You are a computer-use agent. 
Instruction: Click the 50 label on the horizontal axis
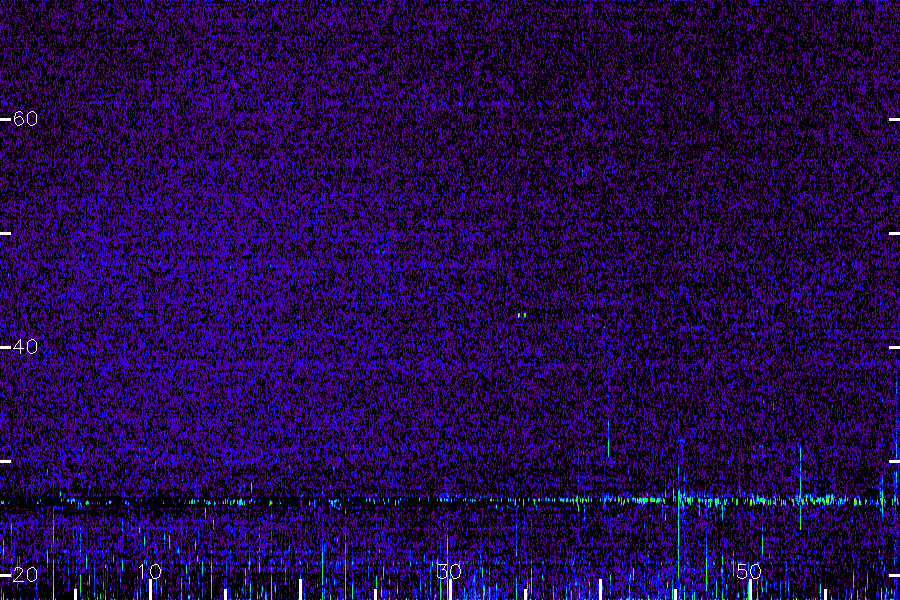[749, 571]
